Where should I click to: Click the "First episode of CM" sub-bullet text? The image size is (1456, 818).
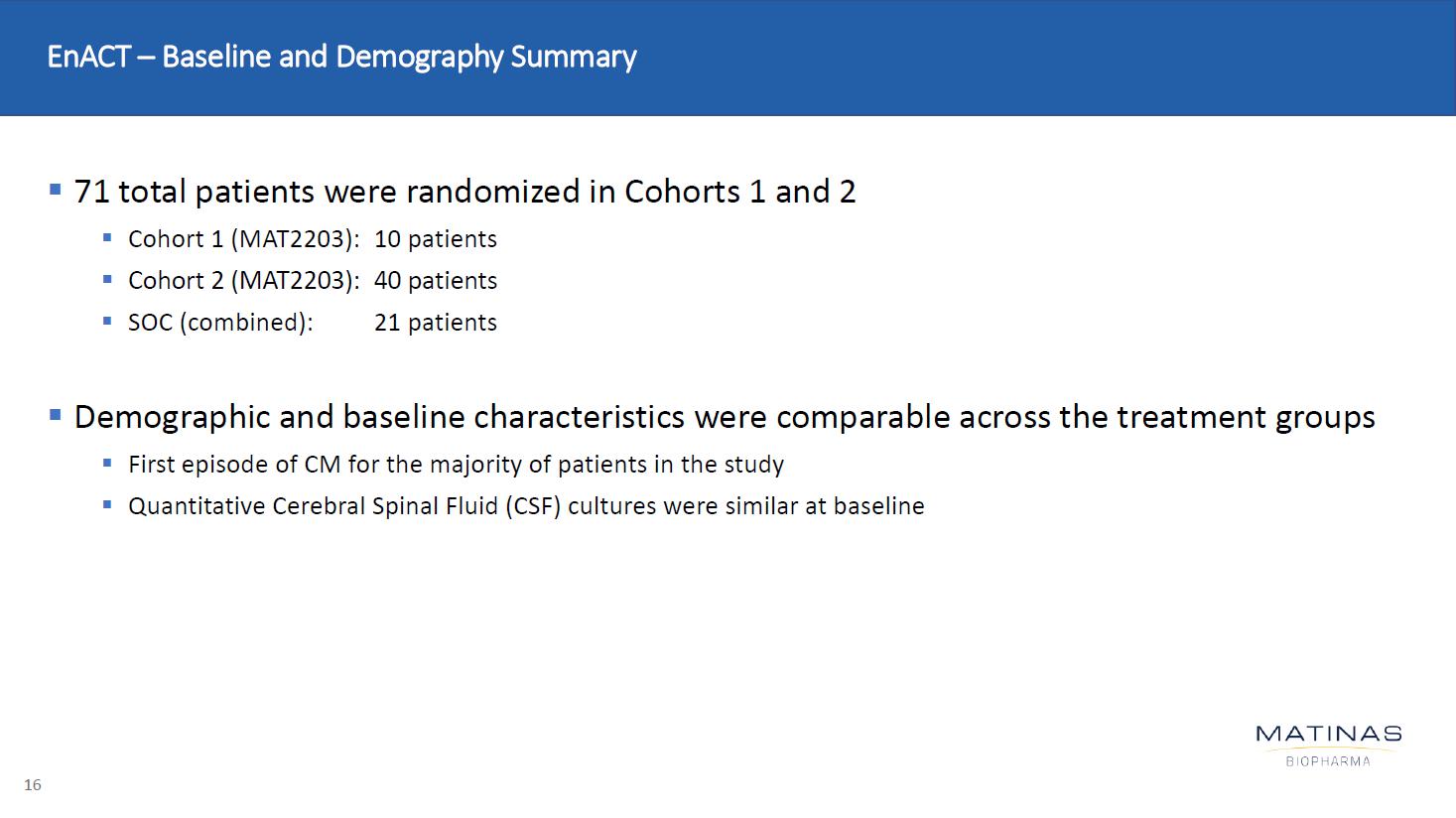tap(456, 465)
